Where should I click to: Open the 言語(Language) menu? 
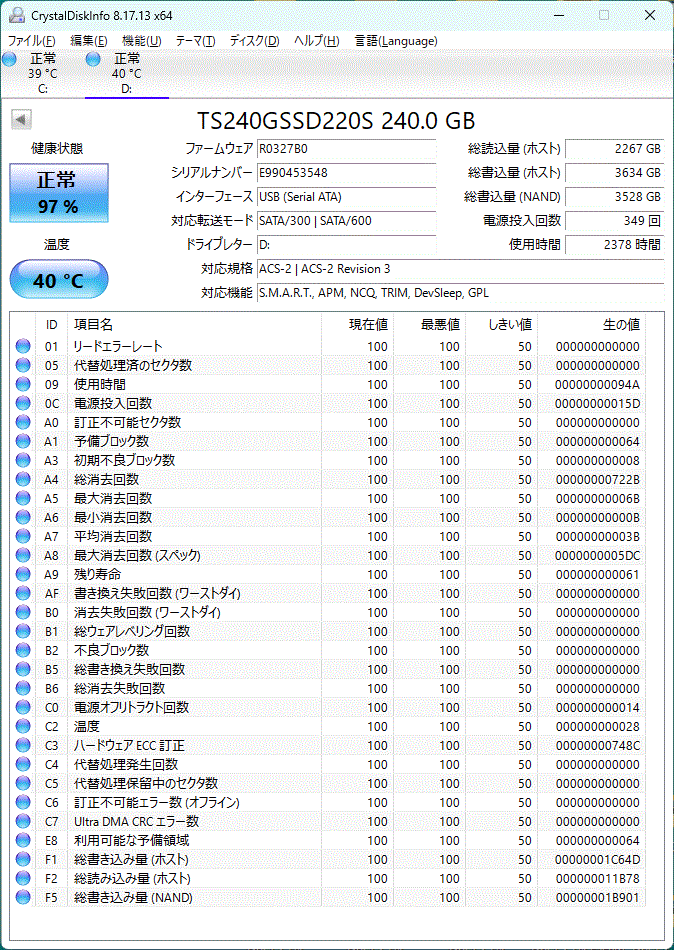396,41
